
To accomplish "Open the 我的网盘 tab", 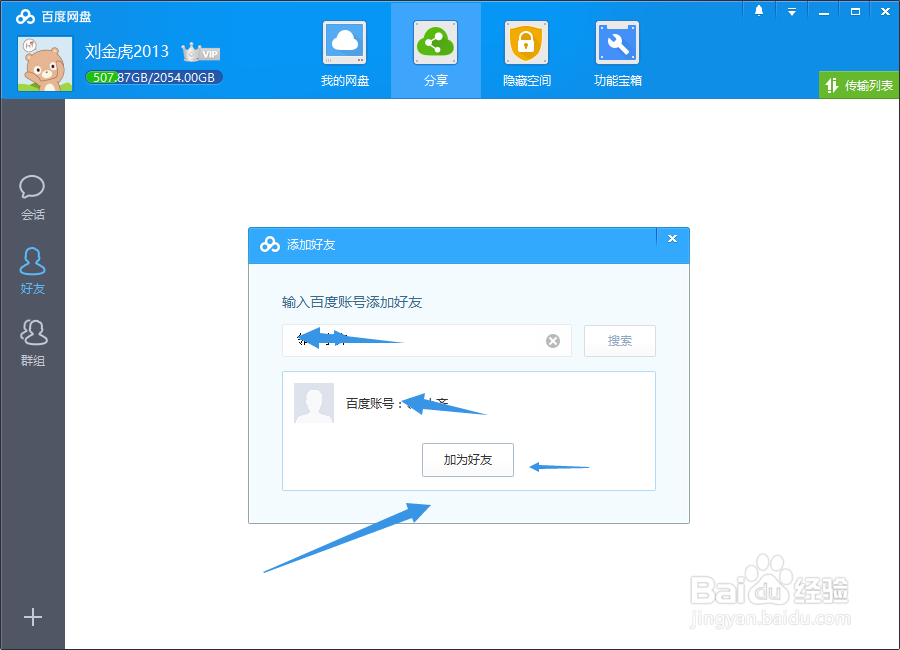I will (x=345, y=53).
